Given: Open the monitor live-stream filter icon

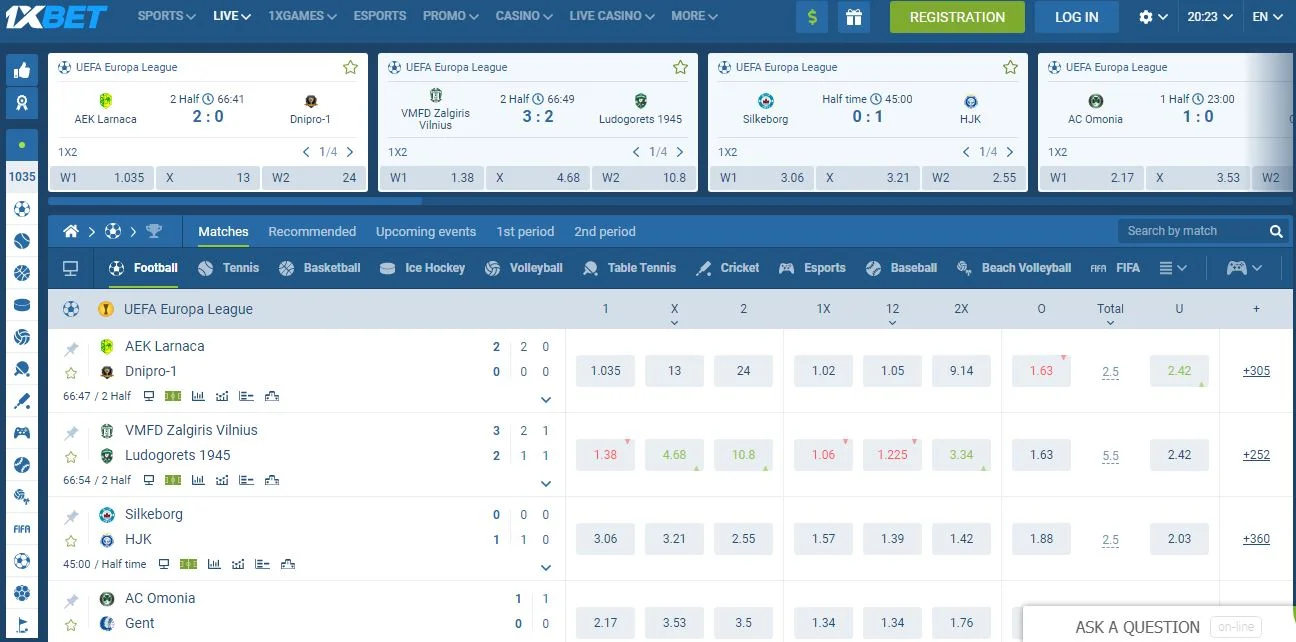Looking at the screenshot, I should (70, 268).
